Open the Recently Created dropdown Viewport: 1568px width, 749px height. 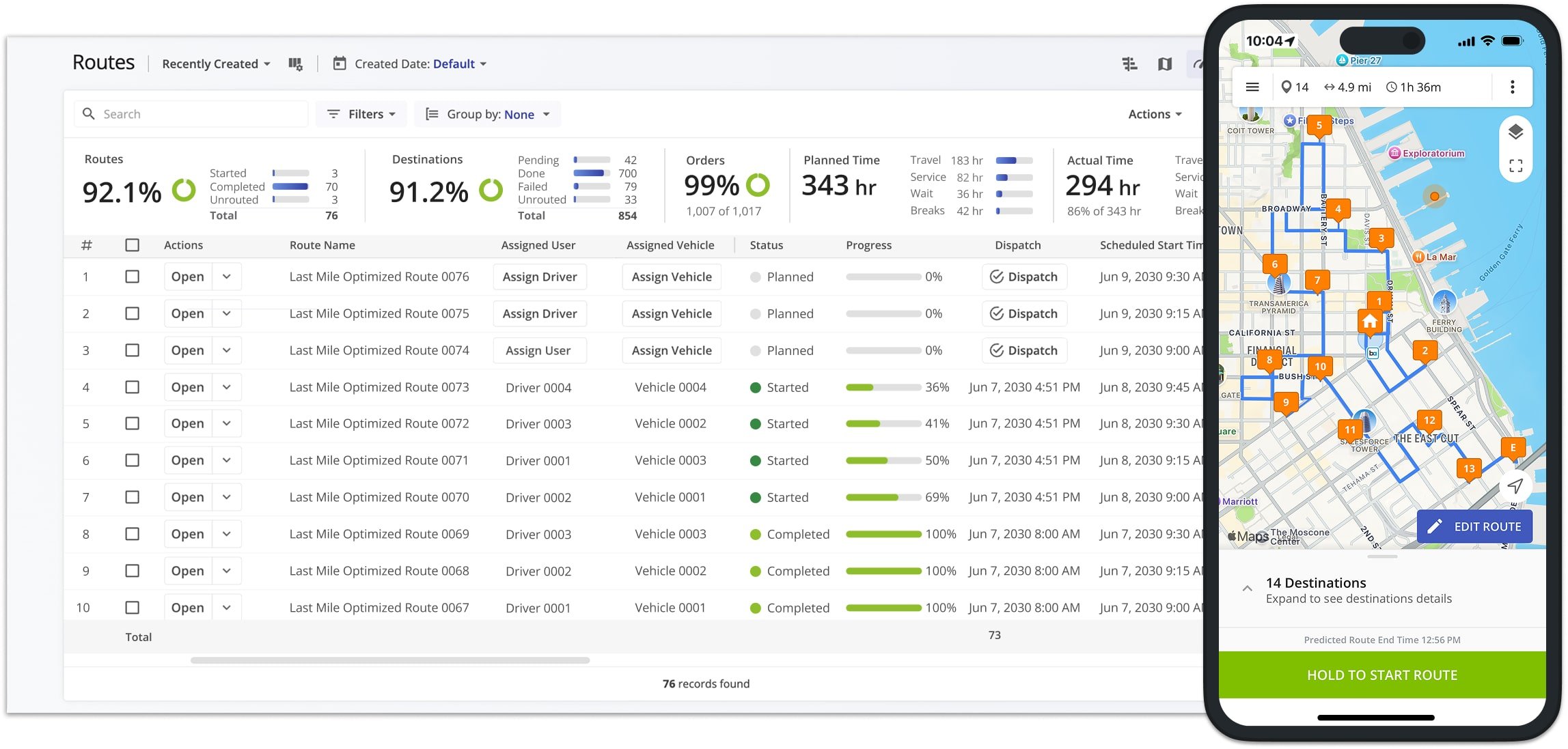point(216,64)
